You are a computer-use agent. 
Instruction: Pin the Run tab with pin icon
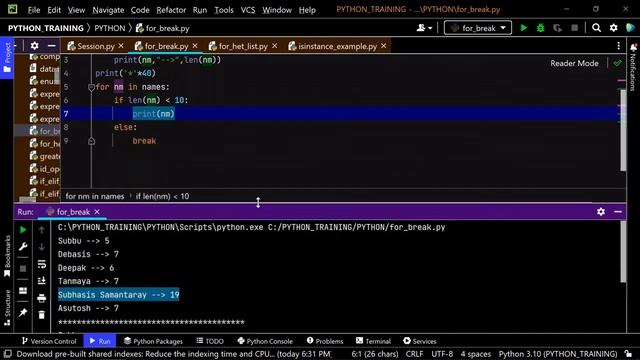23,313
